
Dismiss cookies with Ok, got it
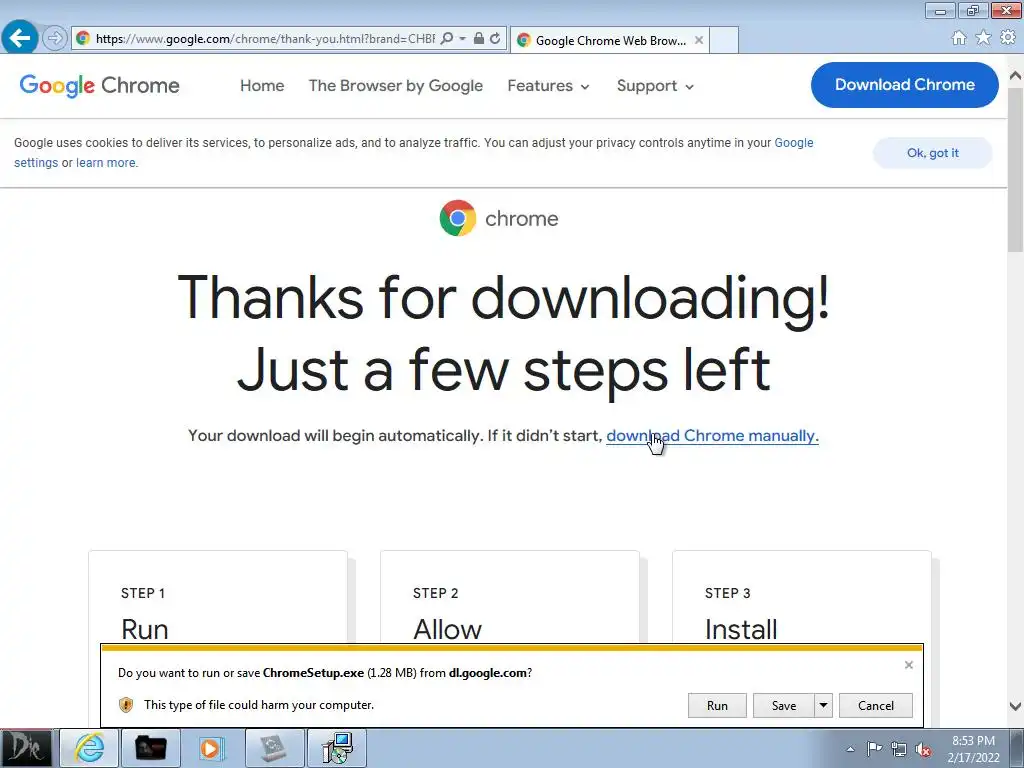point(933,153)
